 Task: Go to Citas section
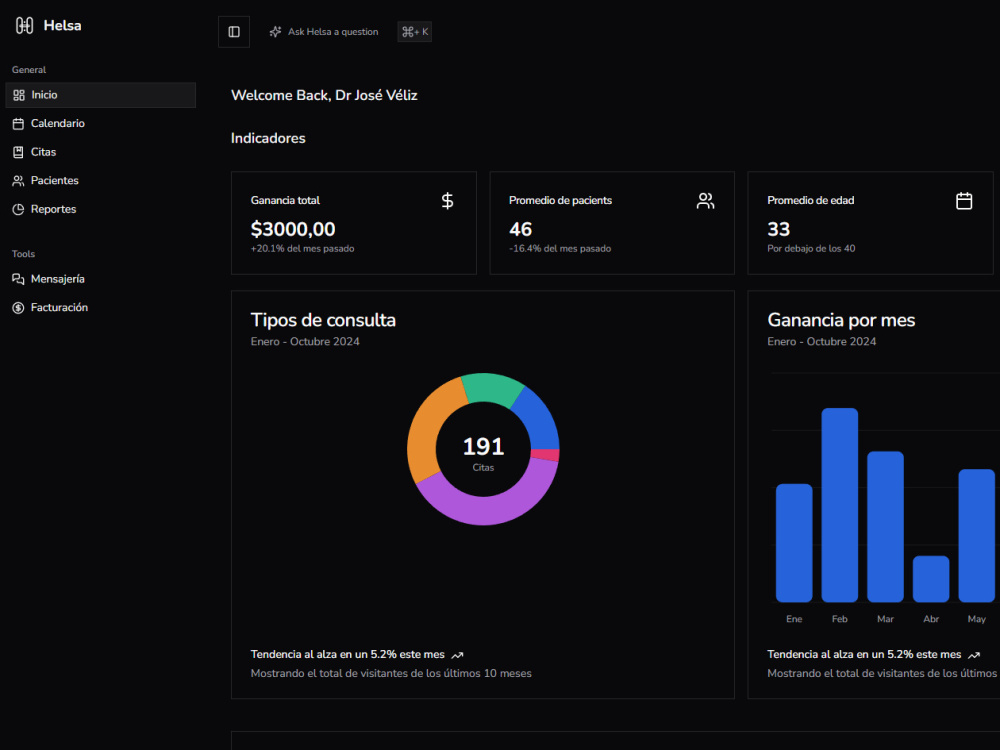click(x=100, y=152)
